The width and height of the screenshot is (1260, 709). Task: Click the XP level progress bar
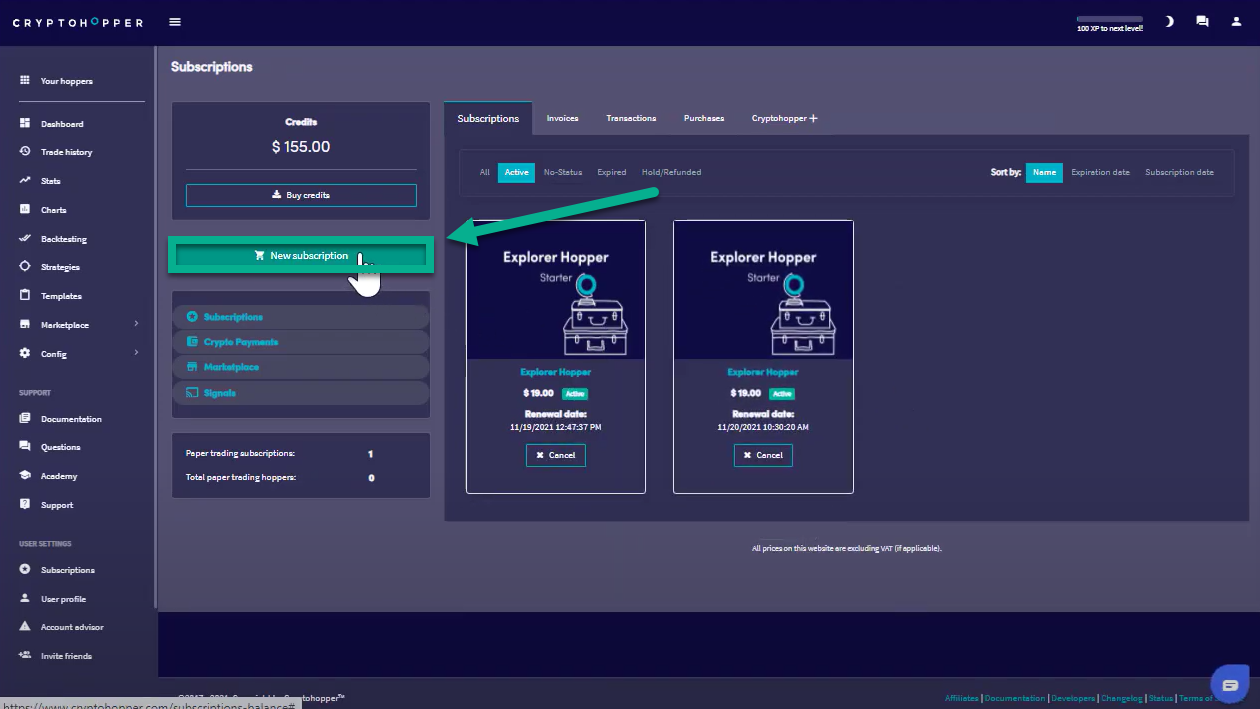[x=1109, y=19]
